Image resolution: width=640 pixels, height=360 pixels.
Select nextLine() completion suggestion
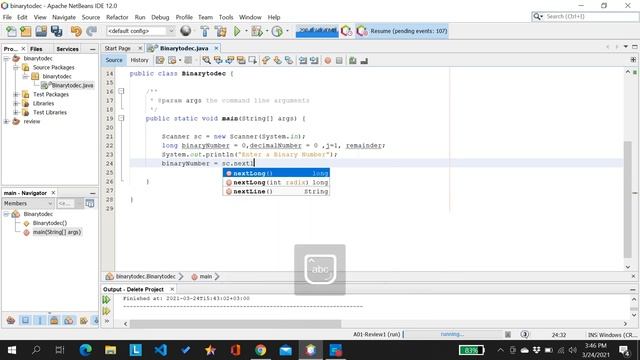(x=276, y=191)
